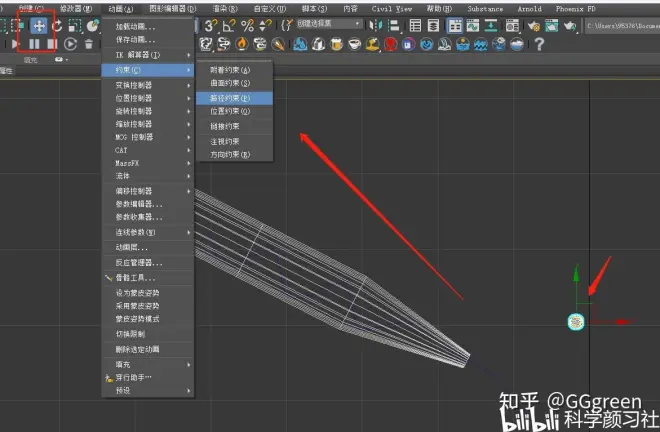Click the Rotate tool icon

coord(57,25)
